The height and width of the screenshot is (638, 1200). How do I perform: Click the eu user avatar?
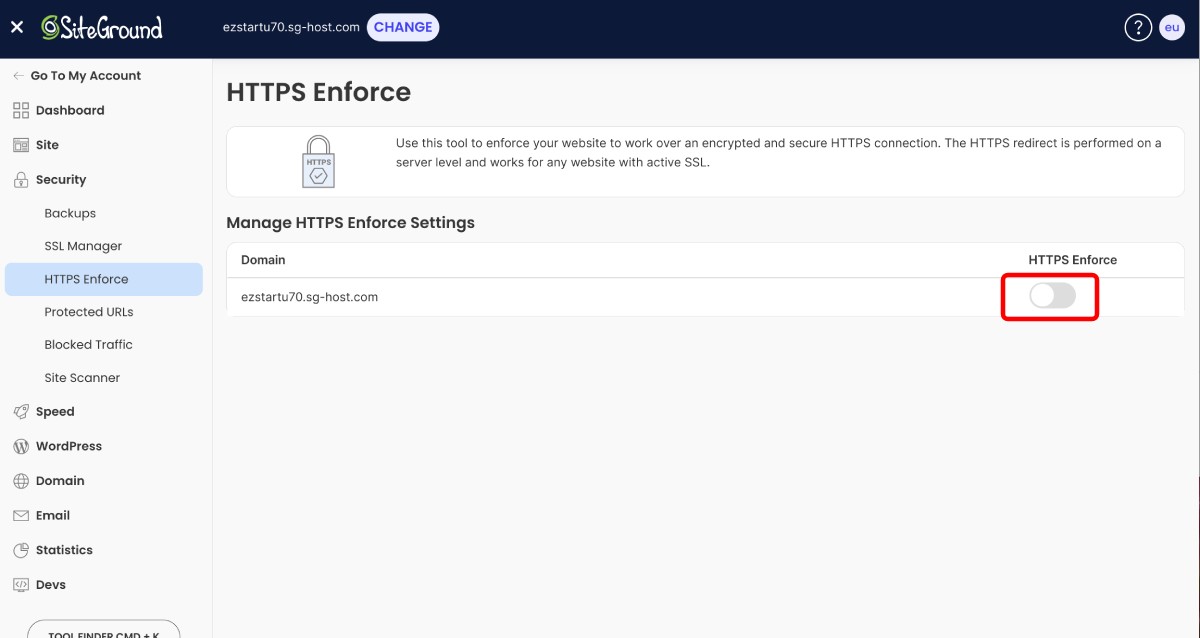[1172, 27]
